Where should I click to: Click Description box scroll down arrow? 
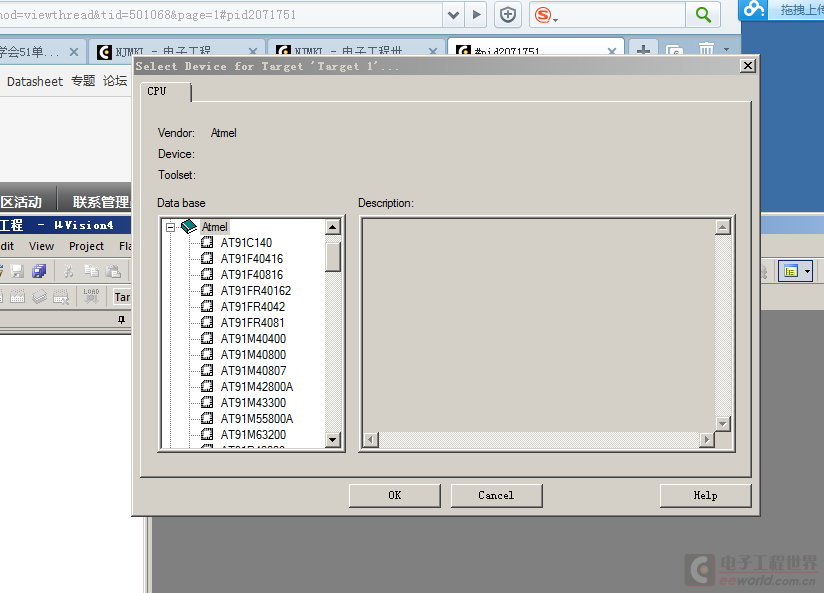pyautogui.click(x=723, y=424)
